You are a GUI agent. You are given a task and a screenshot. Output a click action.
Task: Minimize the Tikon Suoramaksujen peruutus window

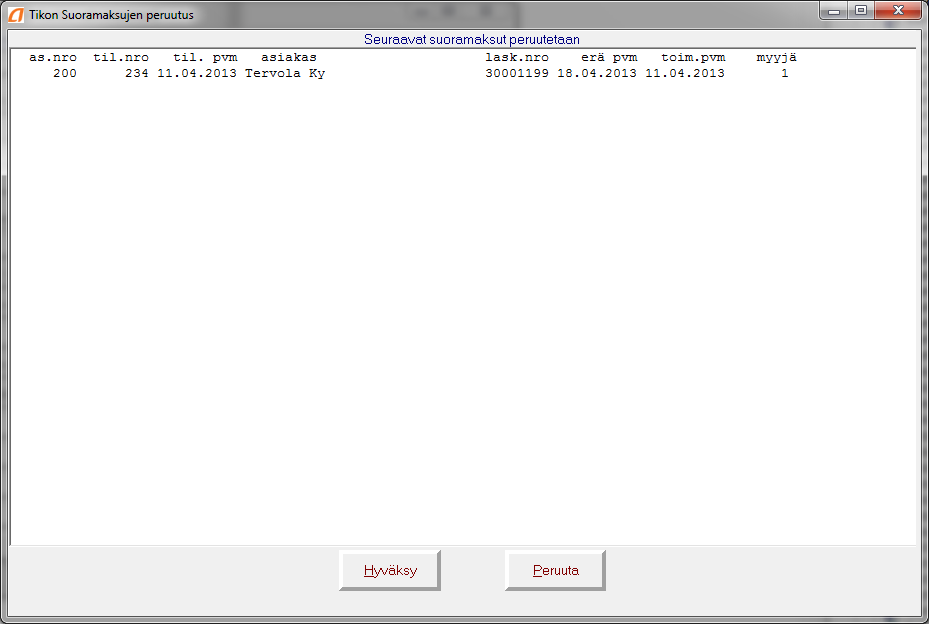[834, 11]
